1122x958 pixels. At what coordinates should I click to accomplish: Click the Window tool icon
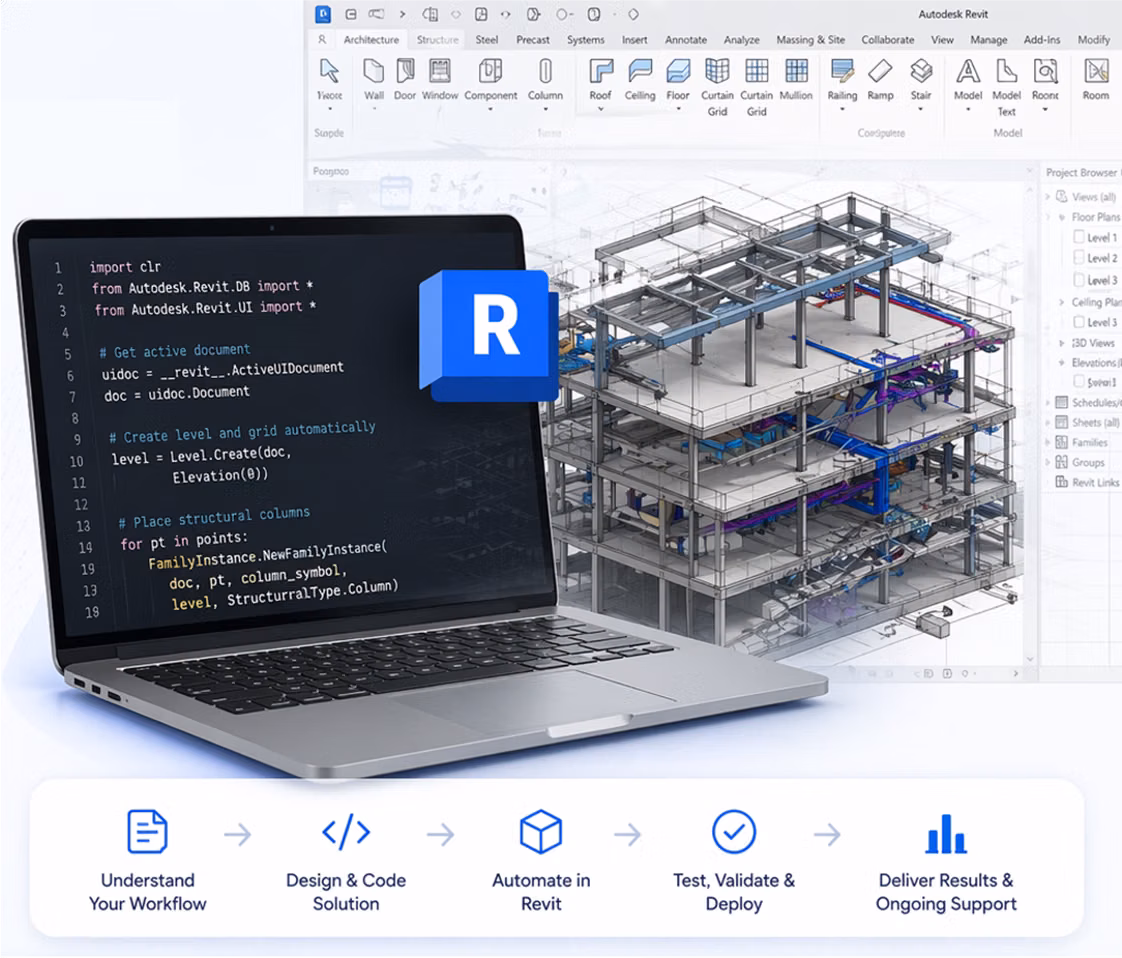pos(439,72)
